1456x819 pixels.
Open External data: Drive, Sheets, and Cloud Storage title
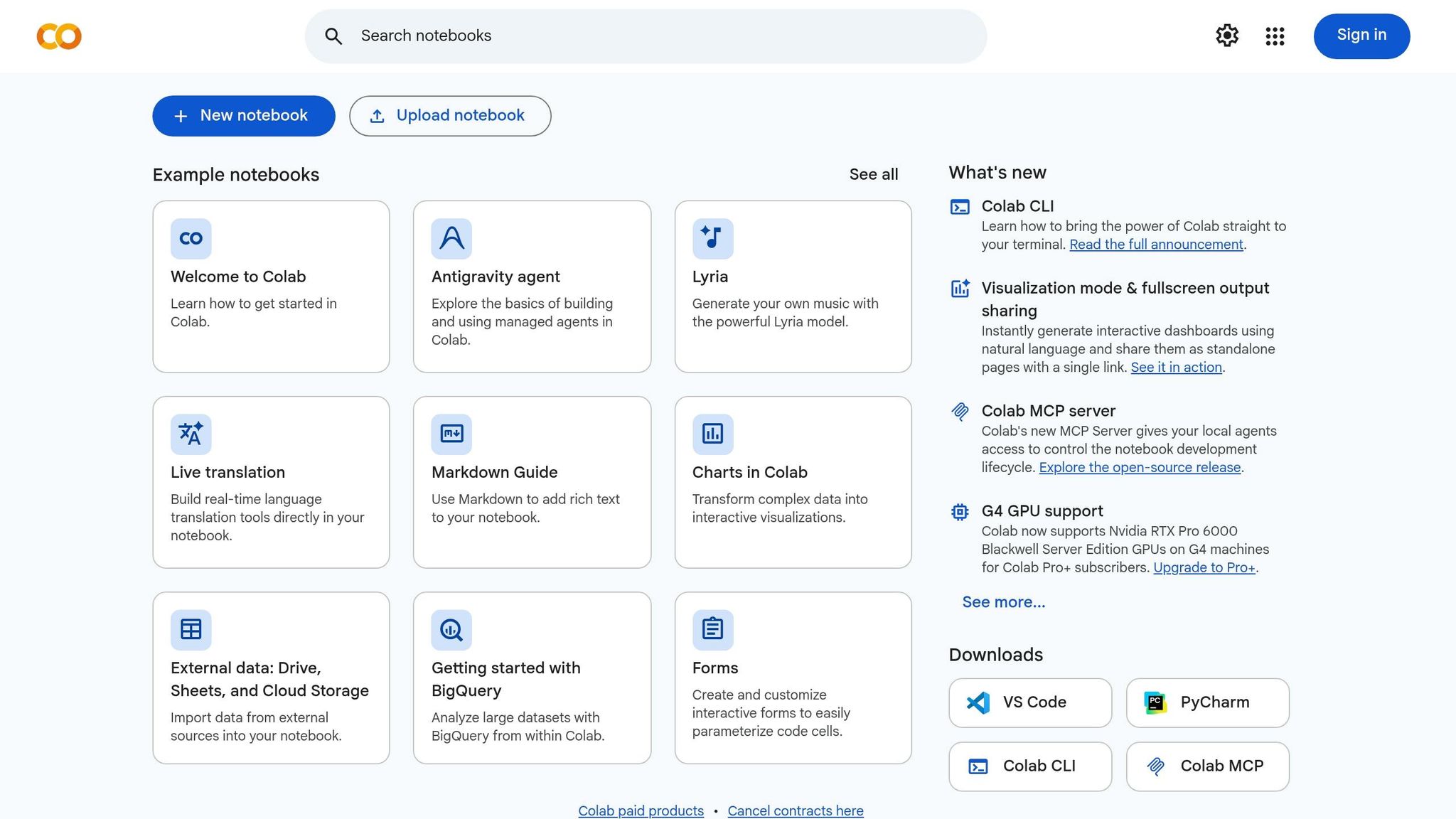[x=269, y=679]
